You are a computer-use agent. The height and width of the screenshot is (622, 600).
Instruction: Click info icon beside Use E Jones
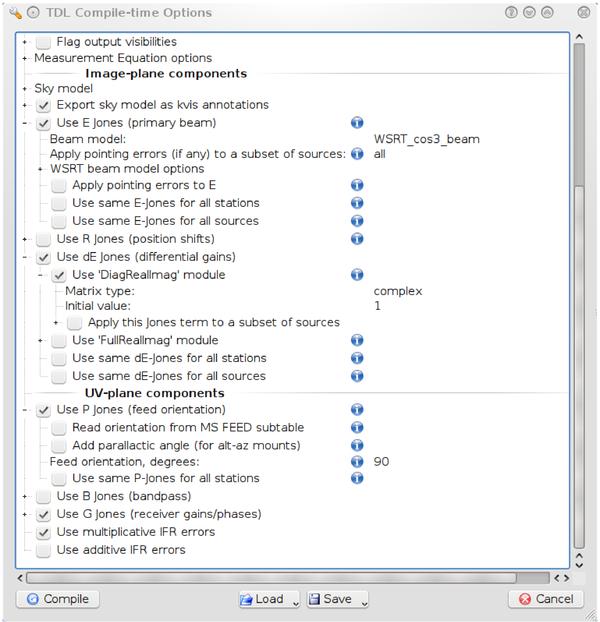pyautogui.click(x=356, y=123)
